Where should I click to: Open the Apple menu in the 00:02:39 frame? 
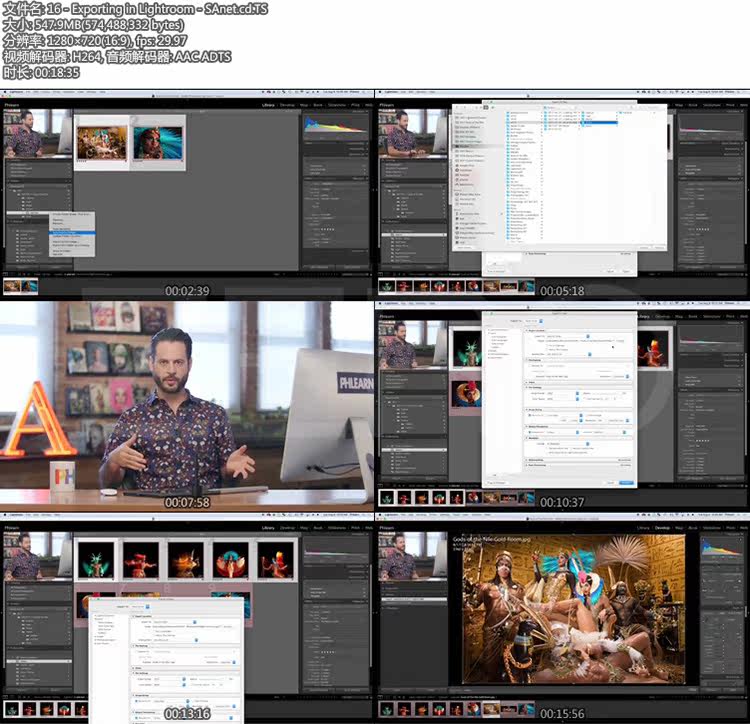coord(6,92)
